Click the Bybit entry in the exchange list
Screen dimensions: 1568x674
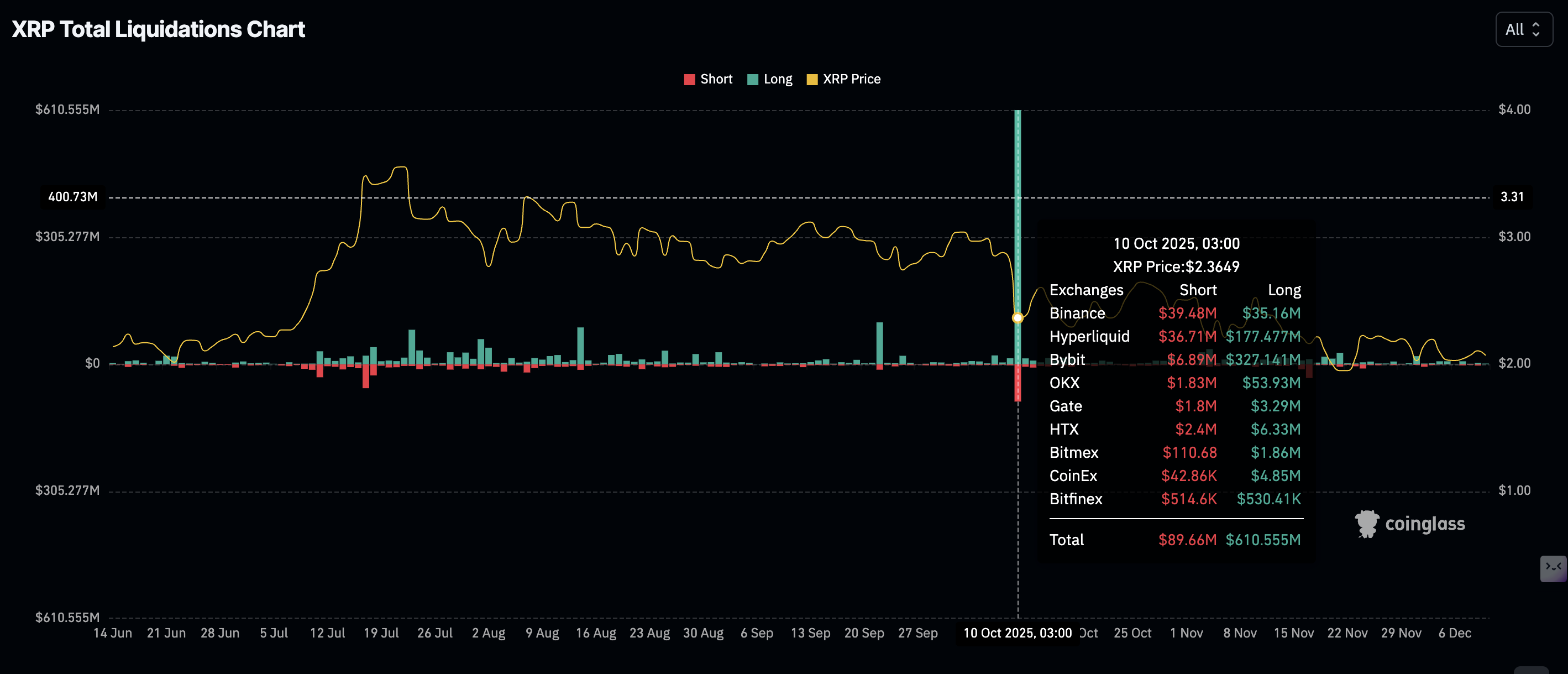pos(1067,360)
